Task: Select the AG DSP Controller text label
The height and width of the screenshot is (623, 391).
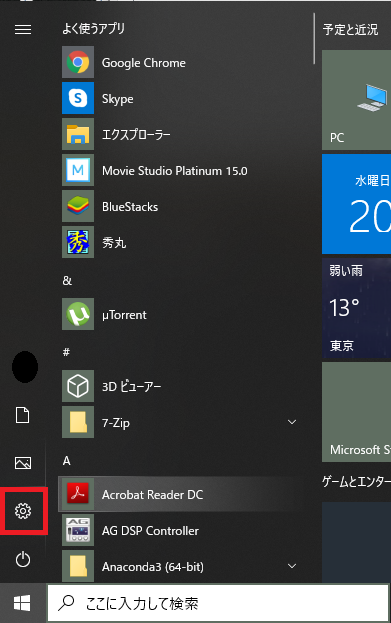Action: [x=150, y=530]
